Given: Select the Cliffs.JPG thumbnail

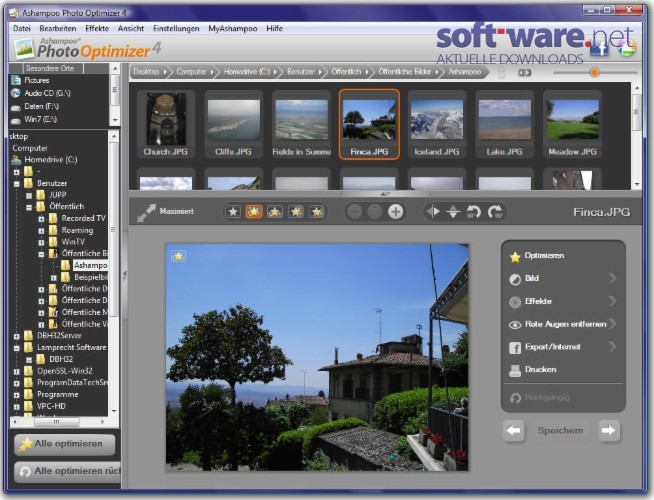Looking at the screenshot, I should (x=233, y=124).
